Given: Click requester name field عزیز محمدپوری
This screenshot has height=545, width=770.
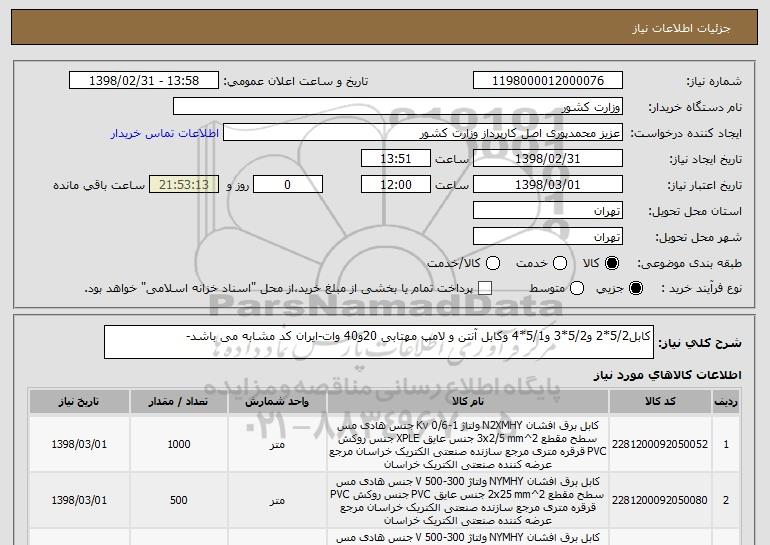Looking at the screenshot, I should coord(423,133).
